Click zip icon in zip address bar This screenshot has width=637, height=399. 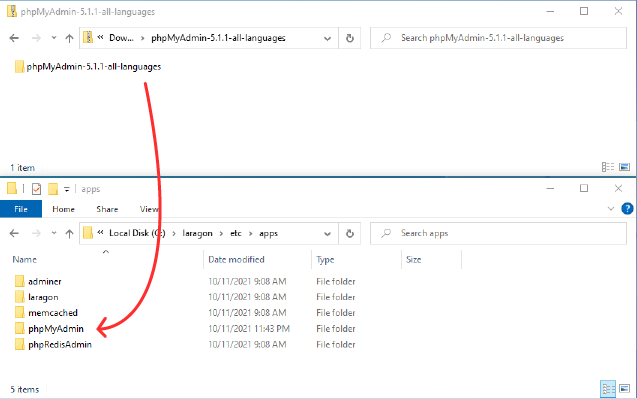pyautogui.click(x=88, y=38)
